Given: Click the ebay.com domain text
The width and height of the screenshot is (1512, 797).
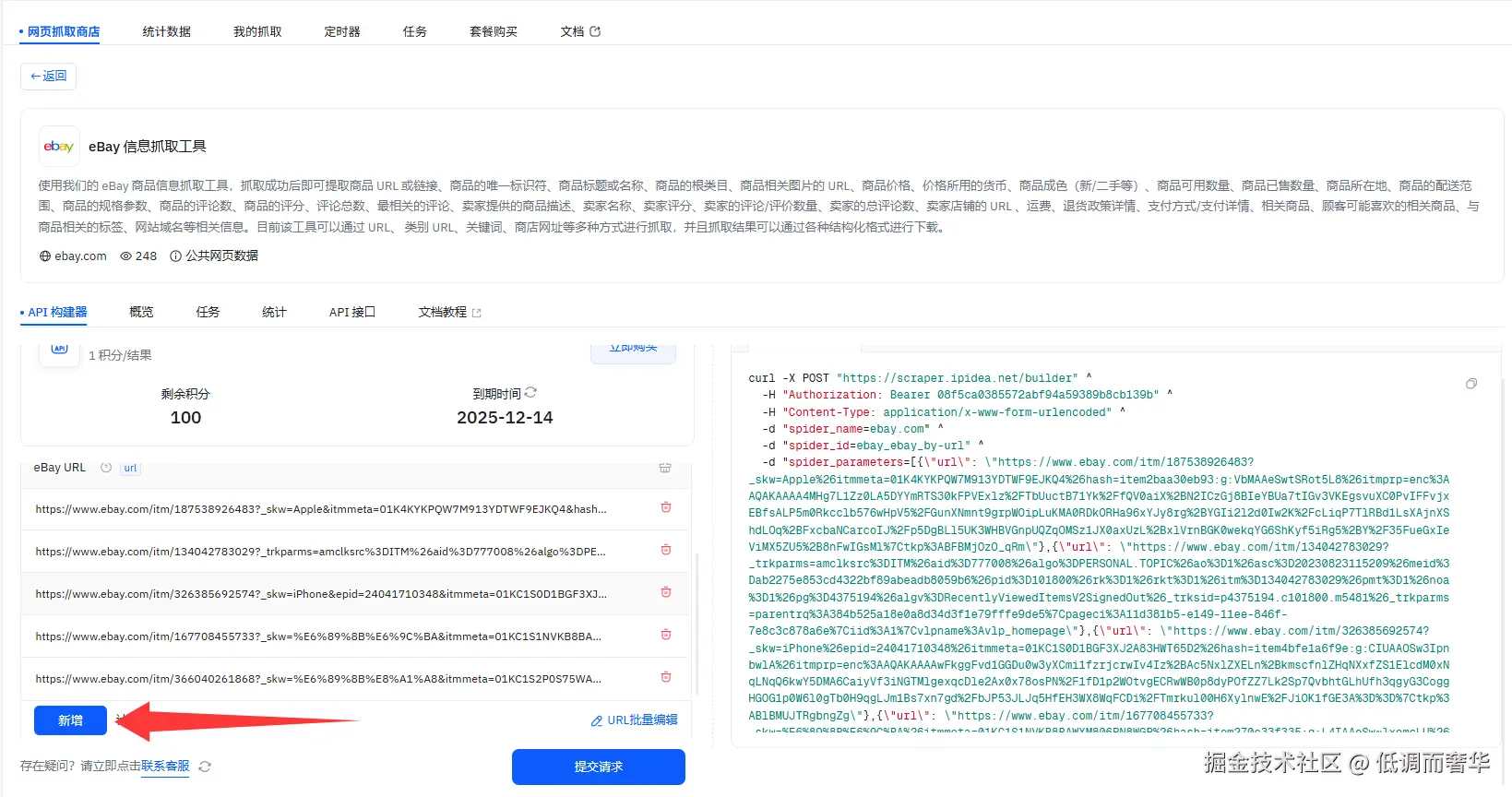Looking at the screenshot, I should click(x=80, y=256).
